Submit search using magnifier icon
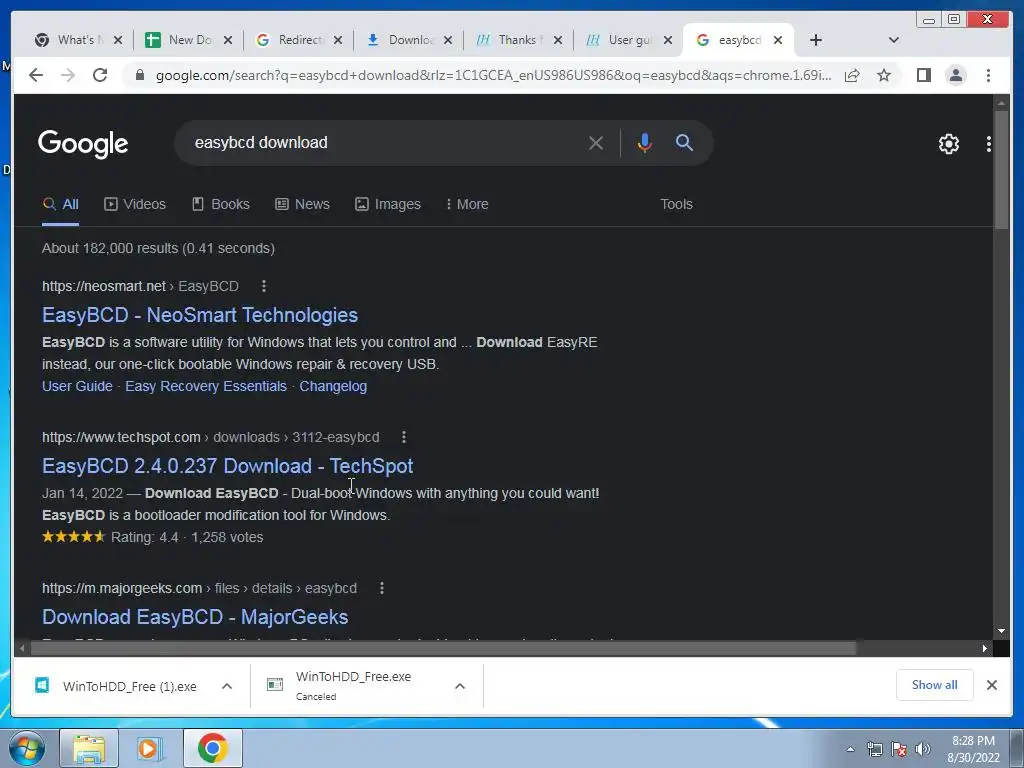 [x=684, y=142]
